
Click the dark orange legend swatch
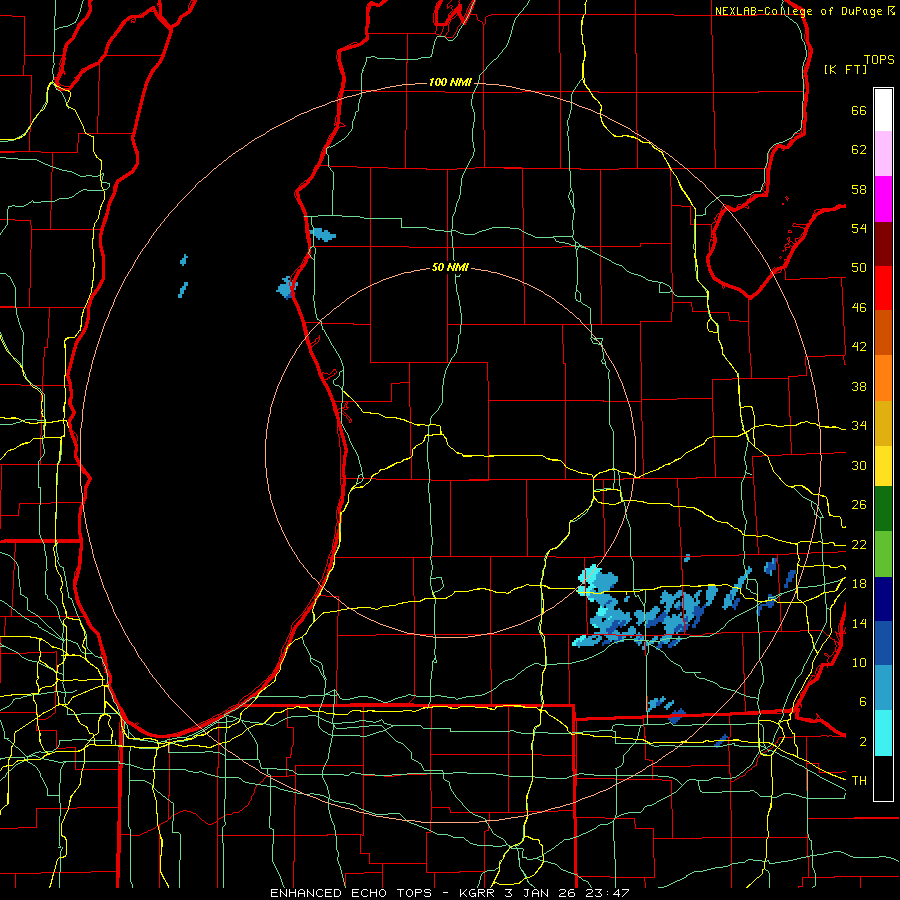coord(883,332)
